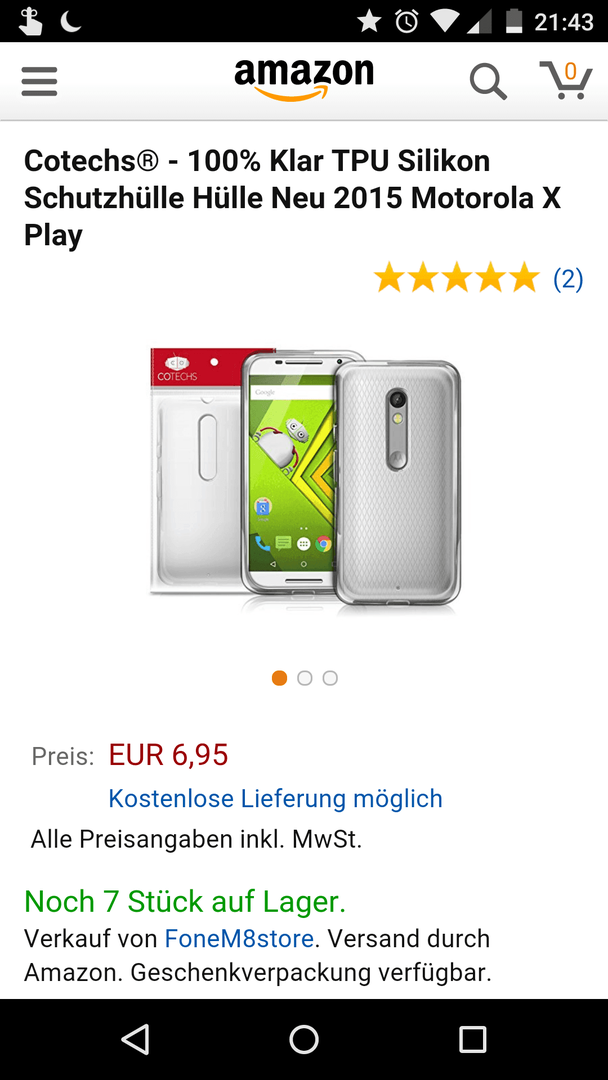Select the first image carousel dot
Image resolution: width=608 pixels, height=1080 pixels.
click(x=279, y=678)
